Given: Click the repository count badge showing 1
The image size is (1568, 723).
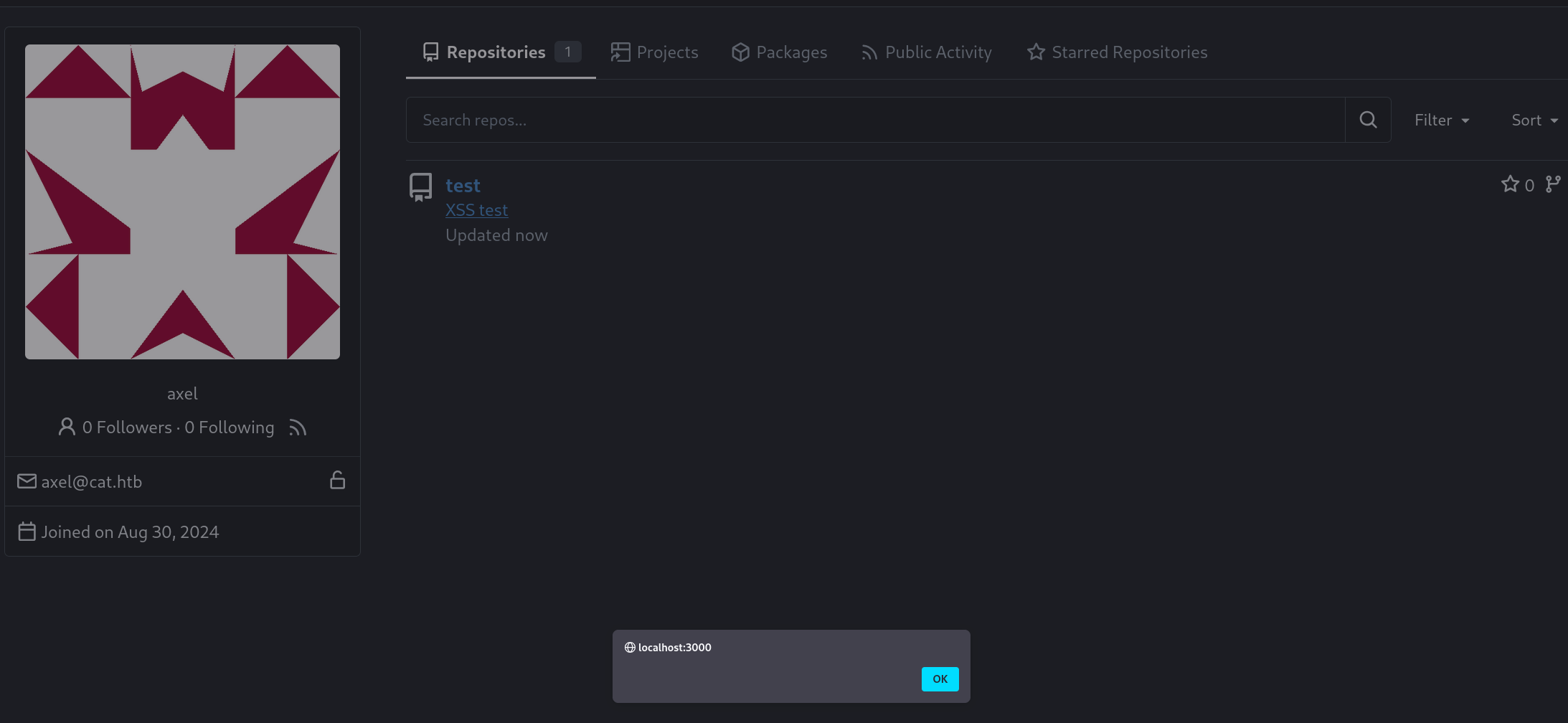Looking at the screenshot, I should coord(567,52).
